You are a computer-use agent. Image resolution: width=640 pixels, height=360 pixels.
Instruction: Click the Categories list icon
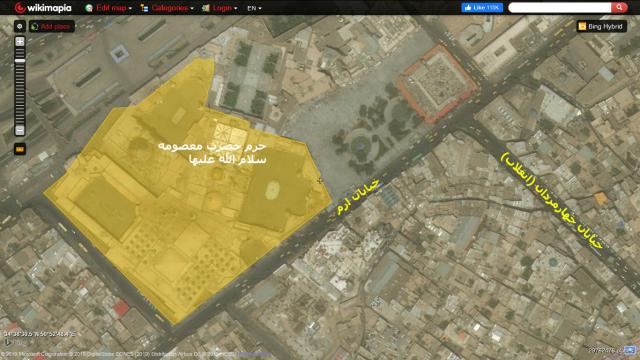coord(144,8)
